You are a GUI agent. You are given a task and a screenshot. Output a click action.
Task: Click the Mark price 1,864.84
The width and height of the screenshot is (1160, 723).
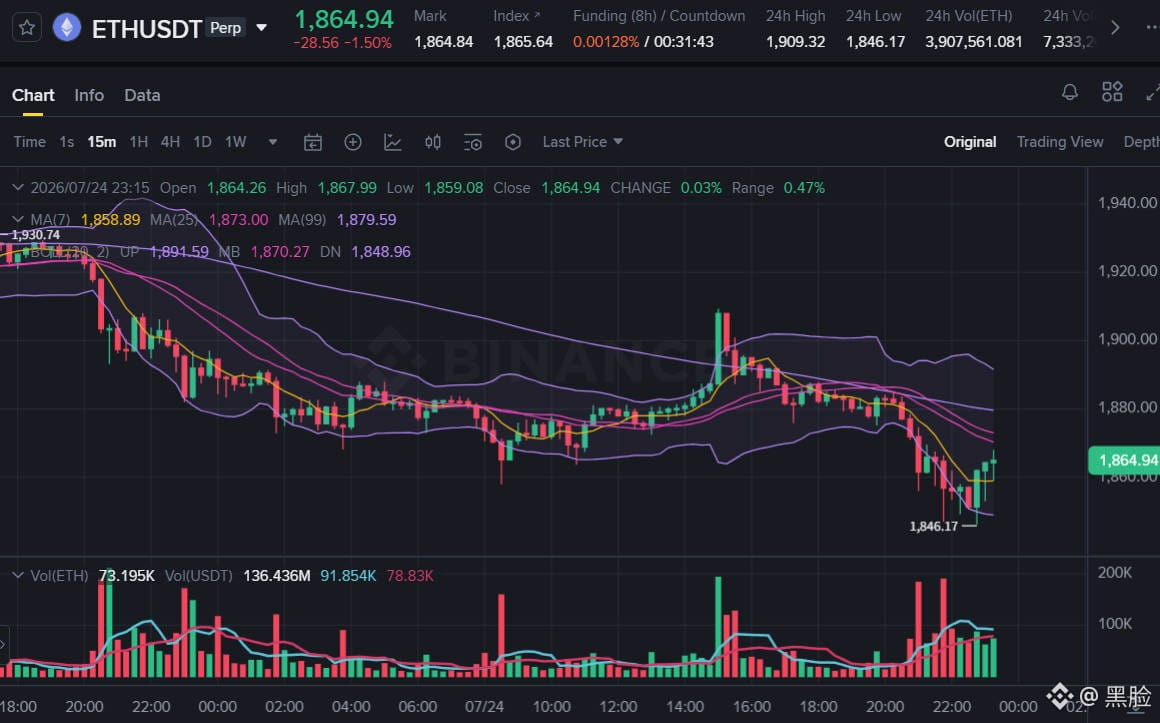point(444,42)
